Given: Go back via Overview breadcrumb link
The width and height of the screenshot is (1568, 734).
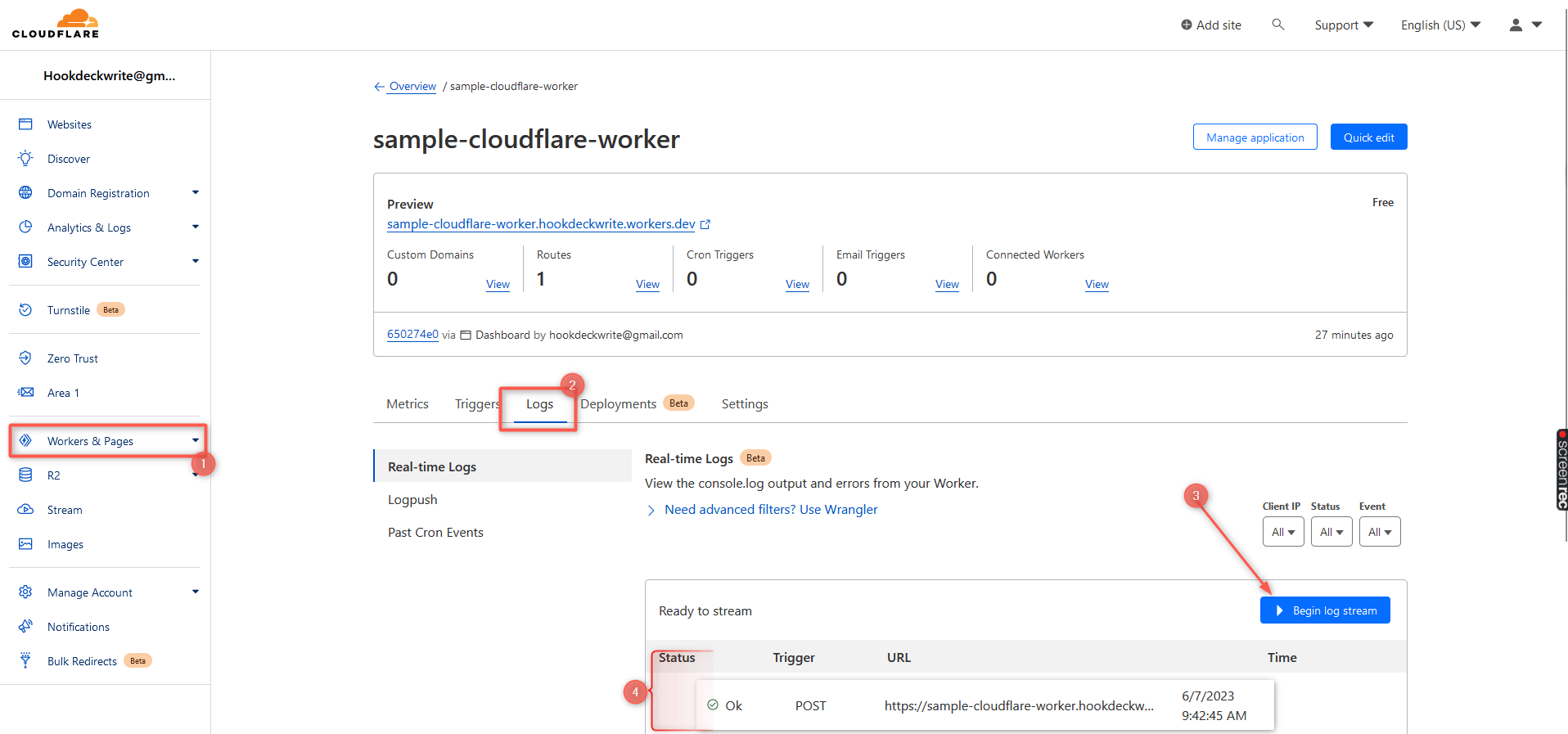Looking at the screenshot, I should pyautogui.click(x=412, y=87).
